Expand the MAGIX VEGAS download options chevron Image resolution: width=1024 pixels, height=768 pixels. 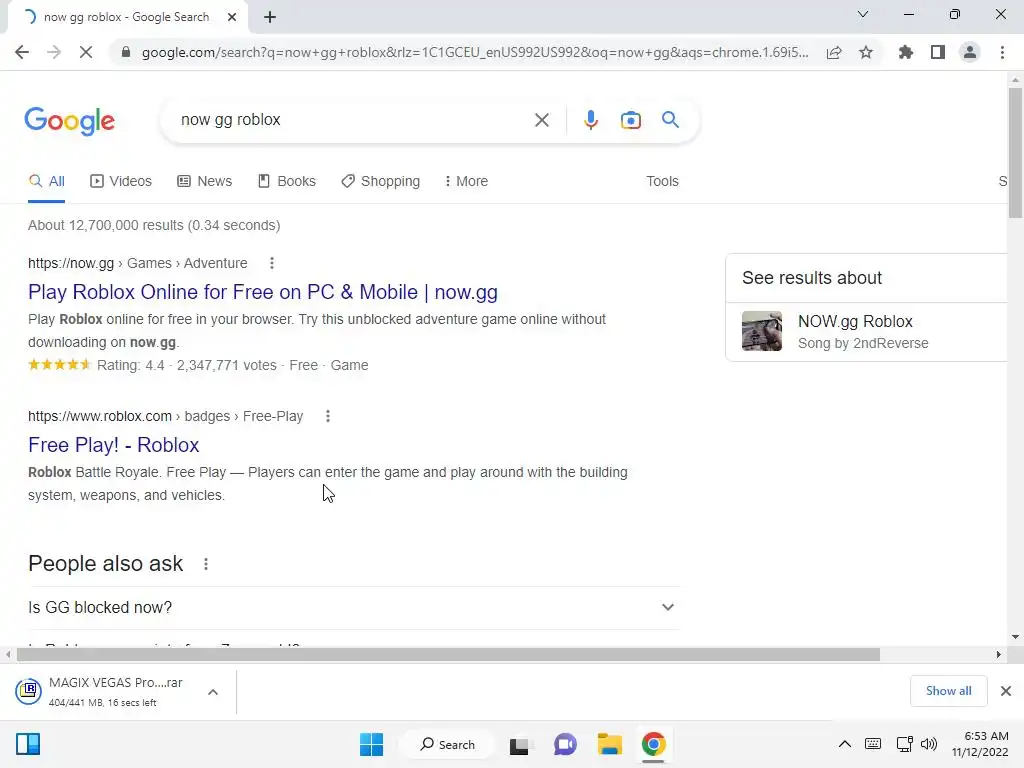pyautogui.click(x=213, y=692)
